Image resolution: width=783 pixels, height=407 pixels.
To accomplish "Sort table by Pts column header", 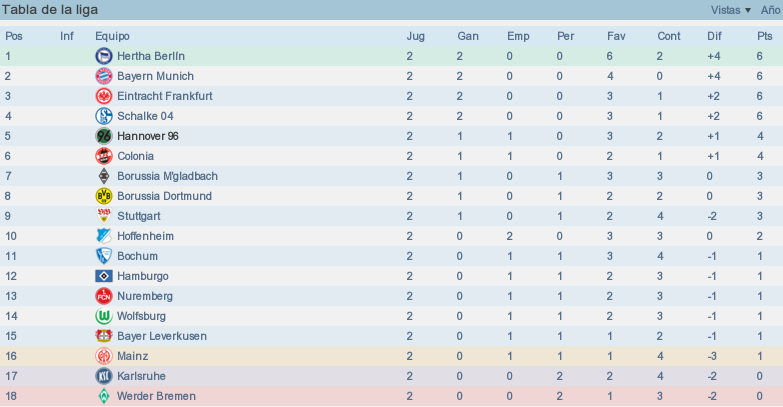I will [x=765, y=36].
